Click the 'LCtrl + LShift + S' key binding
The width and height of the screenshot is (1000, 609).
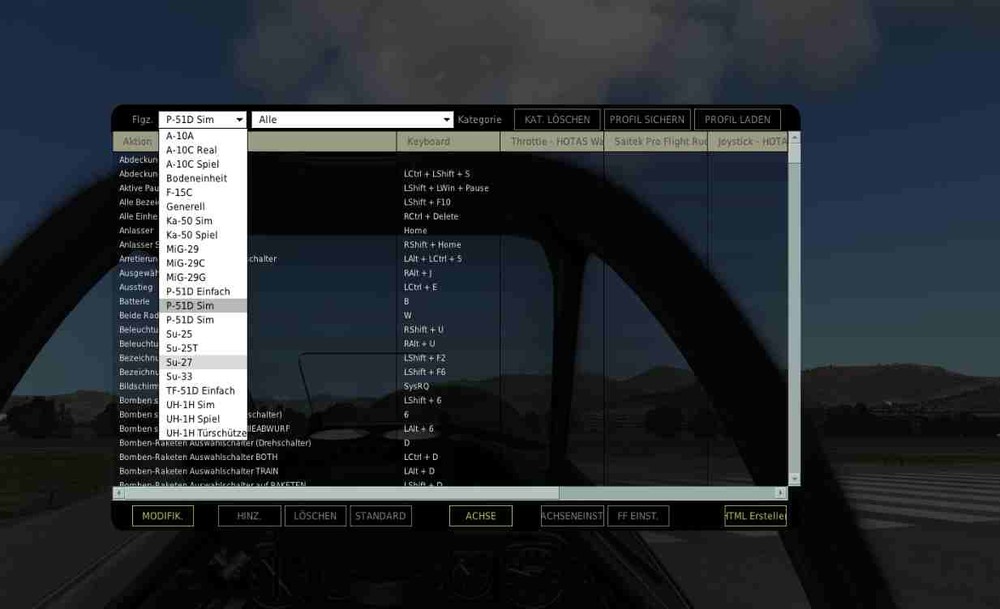(436, 173)
